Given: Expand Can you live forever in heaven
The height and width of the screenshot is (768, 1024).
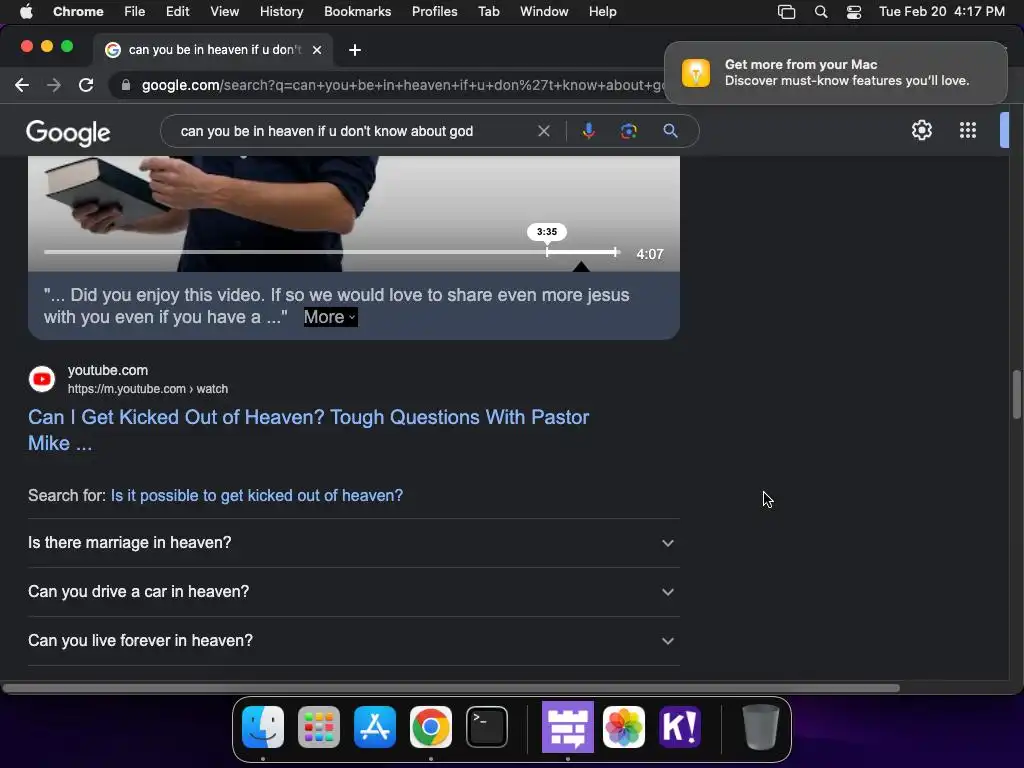Looking at the screenshot, I should click(x=353, y=641).
